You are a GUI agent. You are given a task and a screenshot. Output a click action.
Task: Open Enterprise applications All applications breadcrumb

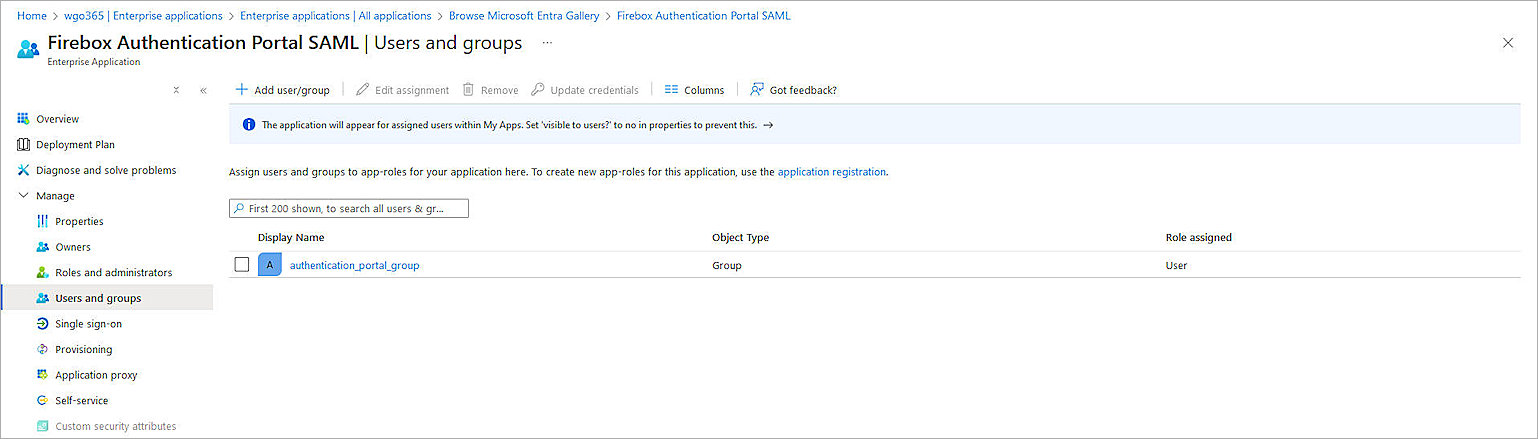pos(336,16)
